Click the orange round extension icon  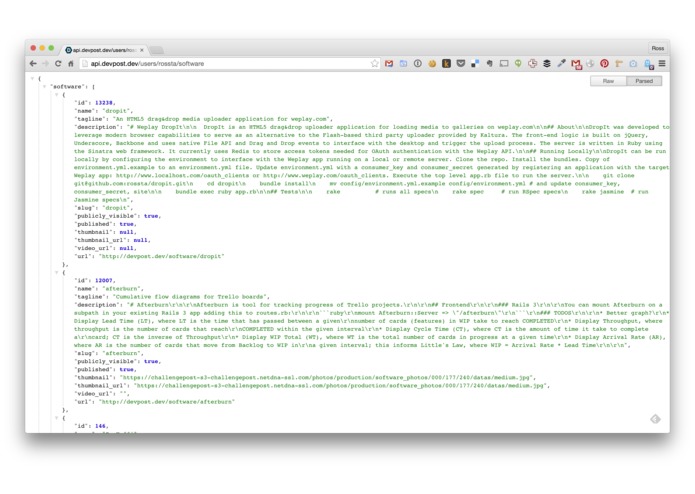(x=432, y=63)
